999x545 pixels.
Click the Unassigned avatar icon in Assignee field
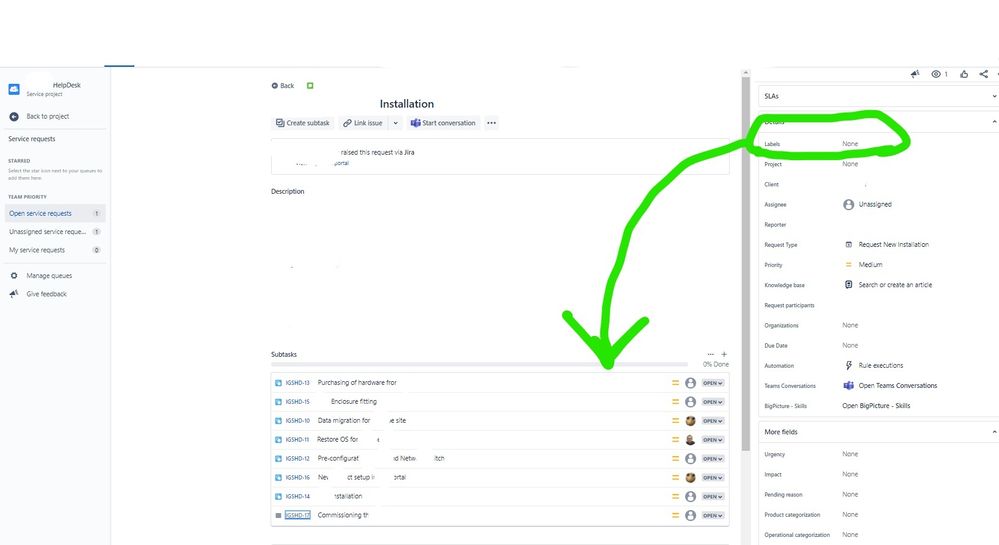(848, 205)
